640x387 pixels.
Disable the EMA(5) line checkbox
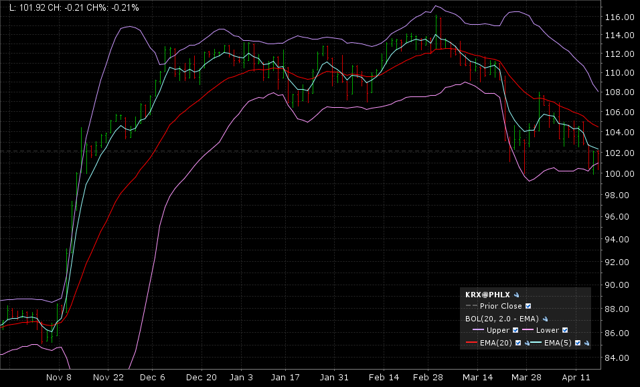tap(578, 343)
